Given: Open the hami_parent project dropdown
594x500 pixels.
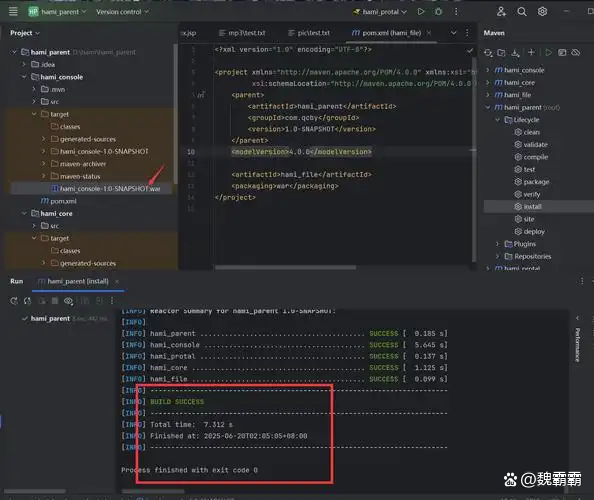Looking at the screenshot, I should pyautogui.click(x=57, y=12).
